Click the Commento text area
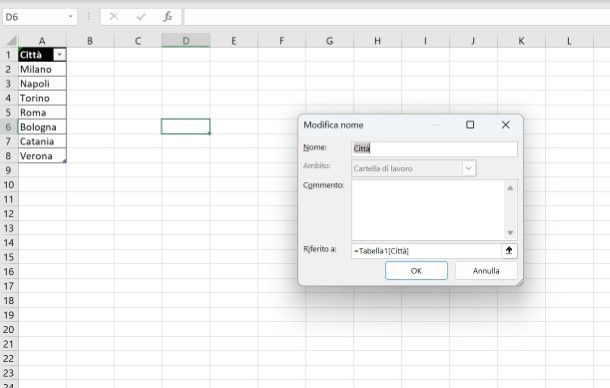The height and width of the screenshot is (388, 610). 428,210
